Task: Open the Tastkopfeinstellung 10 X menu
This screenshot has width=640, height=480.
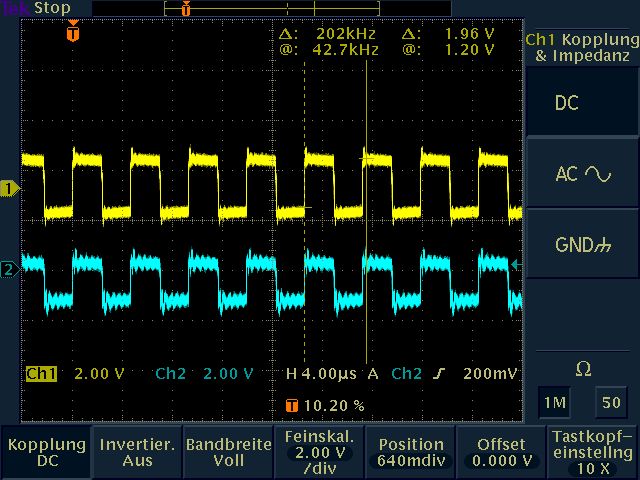Action: (592, 452)
